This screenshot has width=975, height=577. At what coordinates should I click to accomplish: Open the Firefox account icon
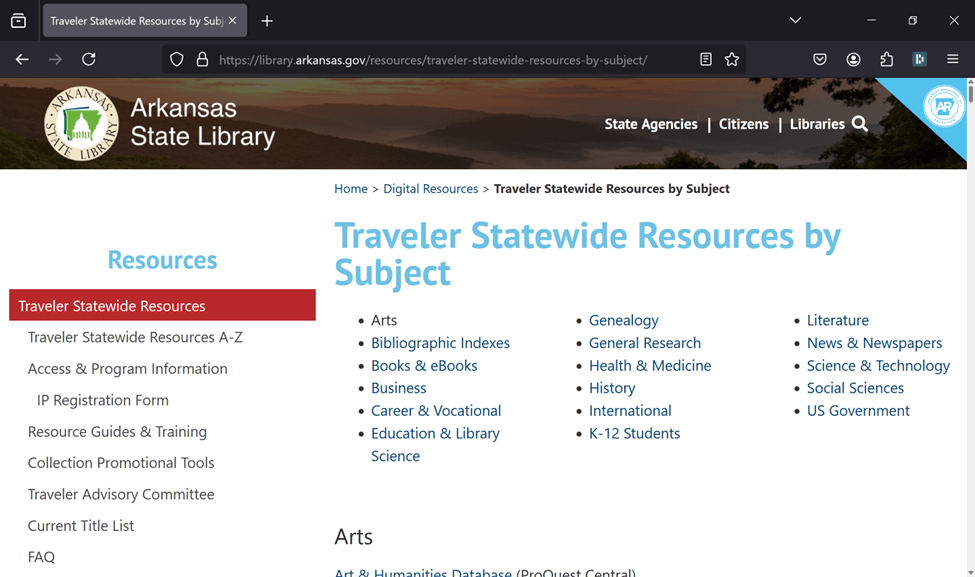(853, 60)
